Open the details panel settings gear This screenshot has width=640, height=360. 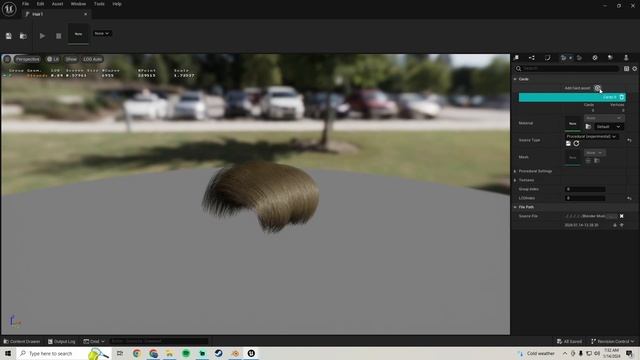pyautogui.click(x=635, y=69)
